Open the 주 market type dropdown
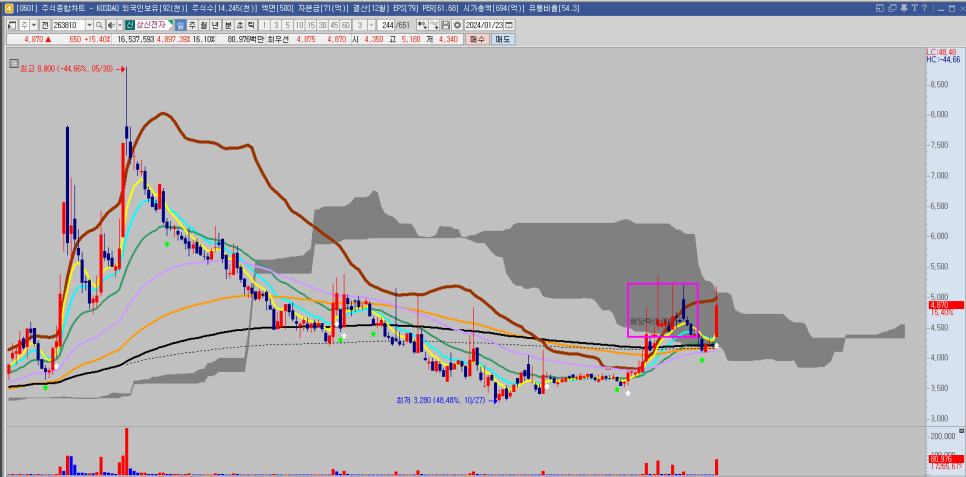The image size is (966, 477). (34, 25)
